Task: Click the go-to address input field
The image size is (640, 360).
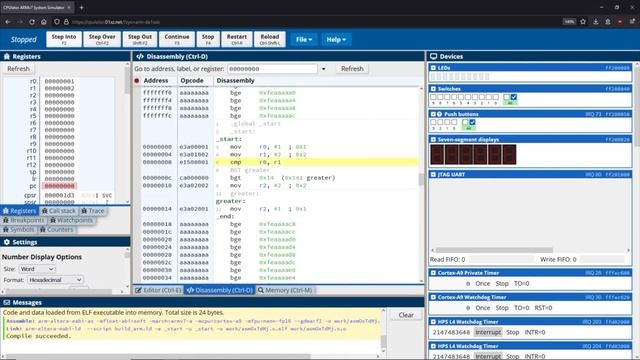Action: click(272, 69)
